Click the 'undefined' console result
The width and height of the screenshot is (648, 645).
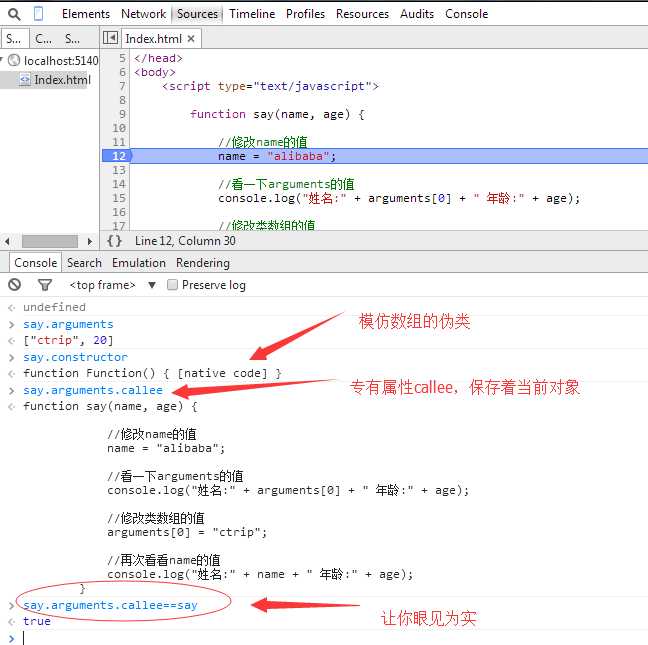coord(55,307)
